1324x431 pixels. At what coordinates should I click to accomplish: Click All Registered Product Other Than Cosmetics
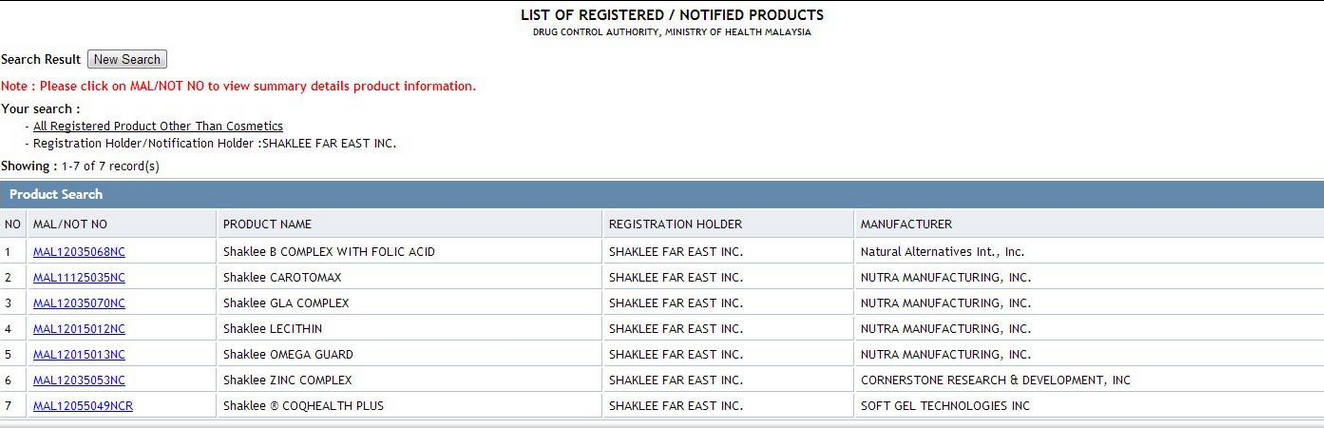158,126
